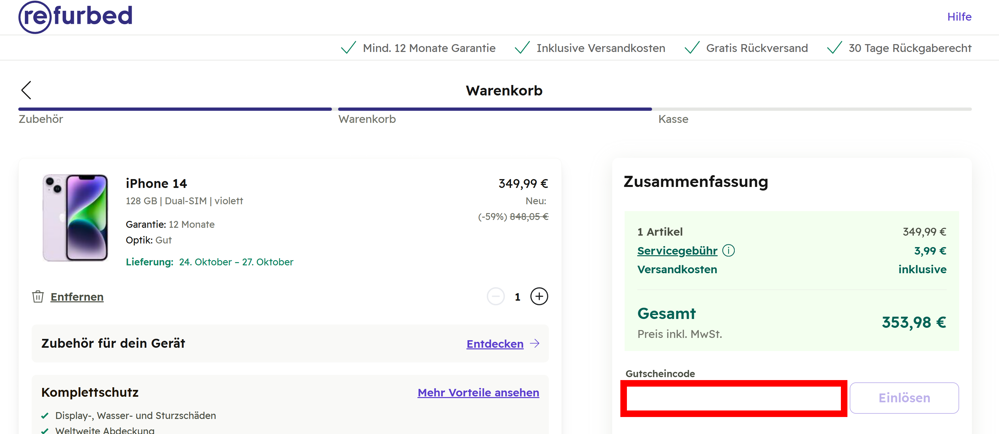
Task: Select the Kasse progress step
Action: 673,119
